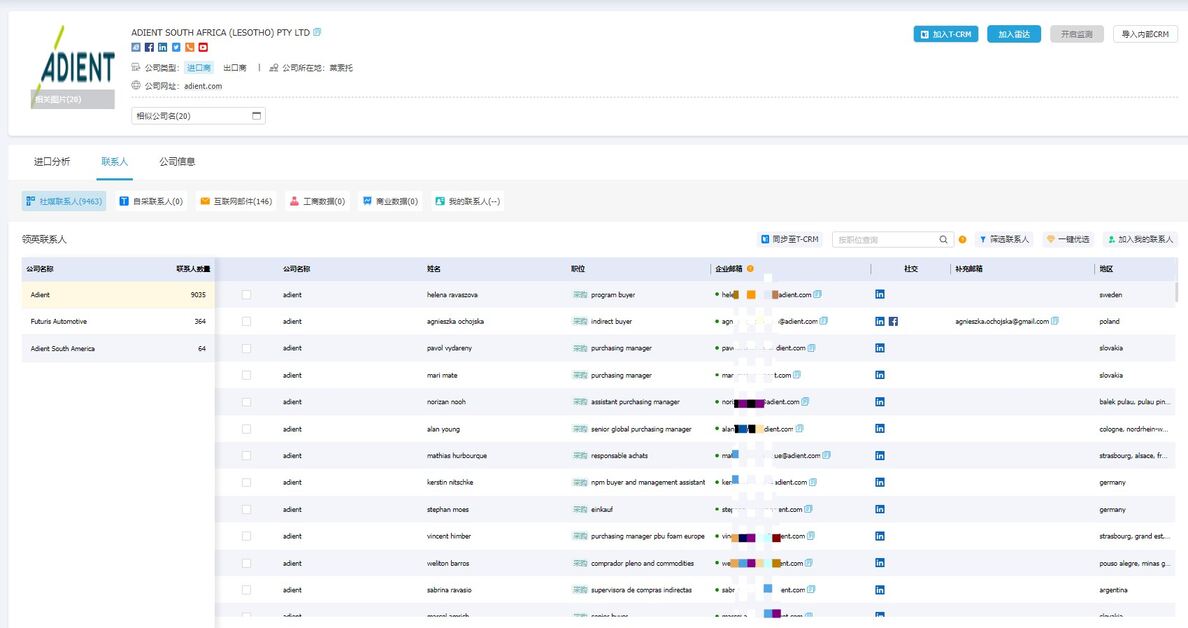Select the checkbox for alan young row
Image resolution: width=1188 pixels, height=628 pixels.
coord(246,429)
